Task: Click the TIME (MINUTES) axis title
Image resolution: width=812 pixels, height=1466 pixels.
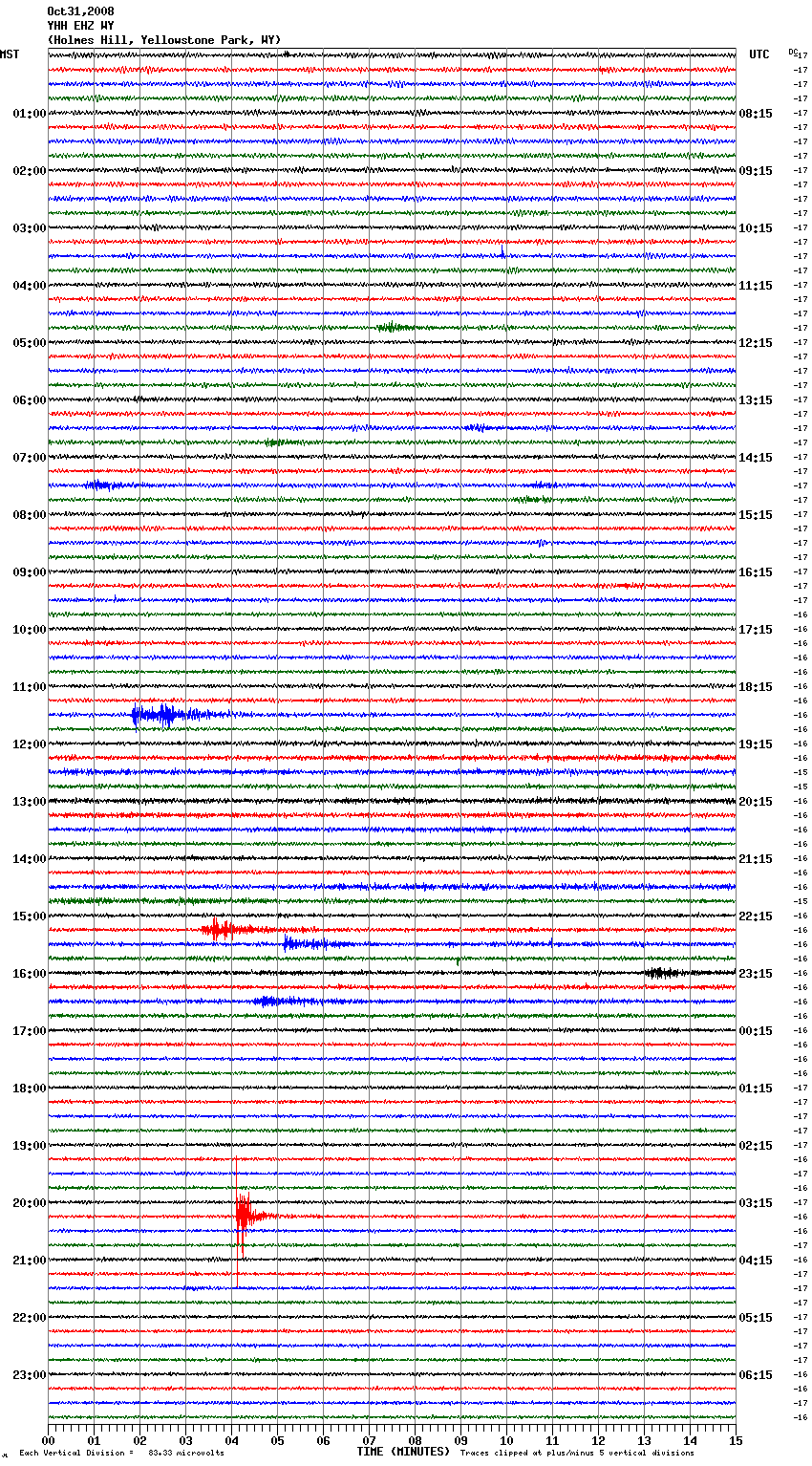Action: point(403,1452)
